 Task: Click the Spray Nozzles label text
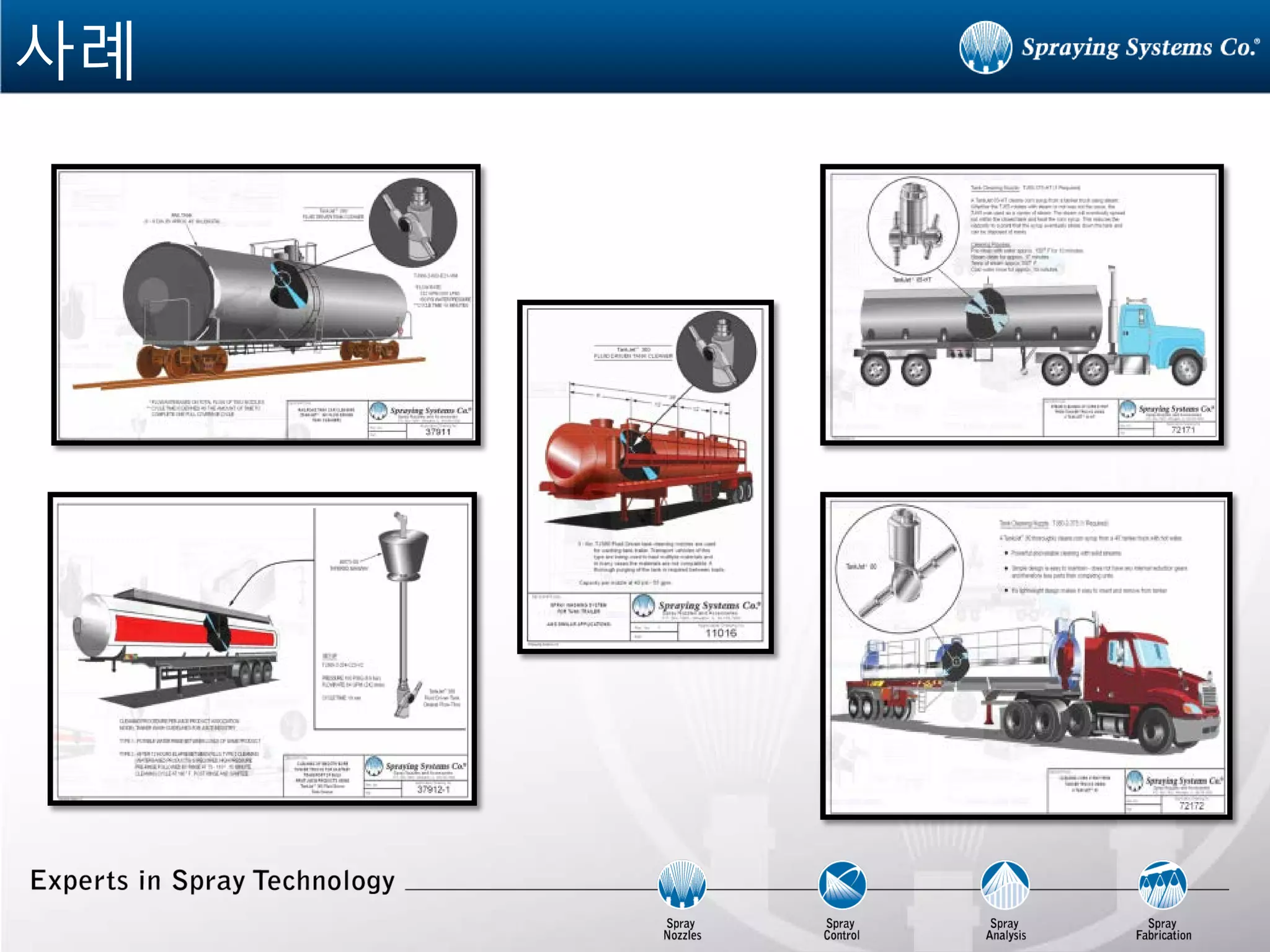682,929
